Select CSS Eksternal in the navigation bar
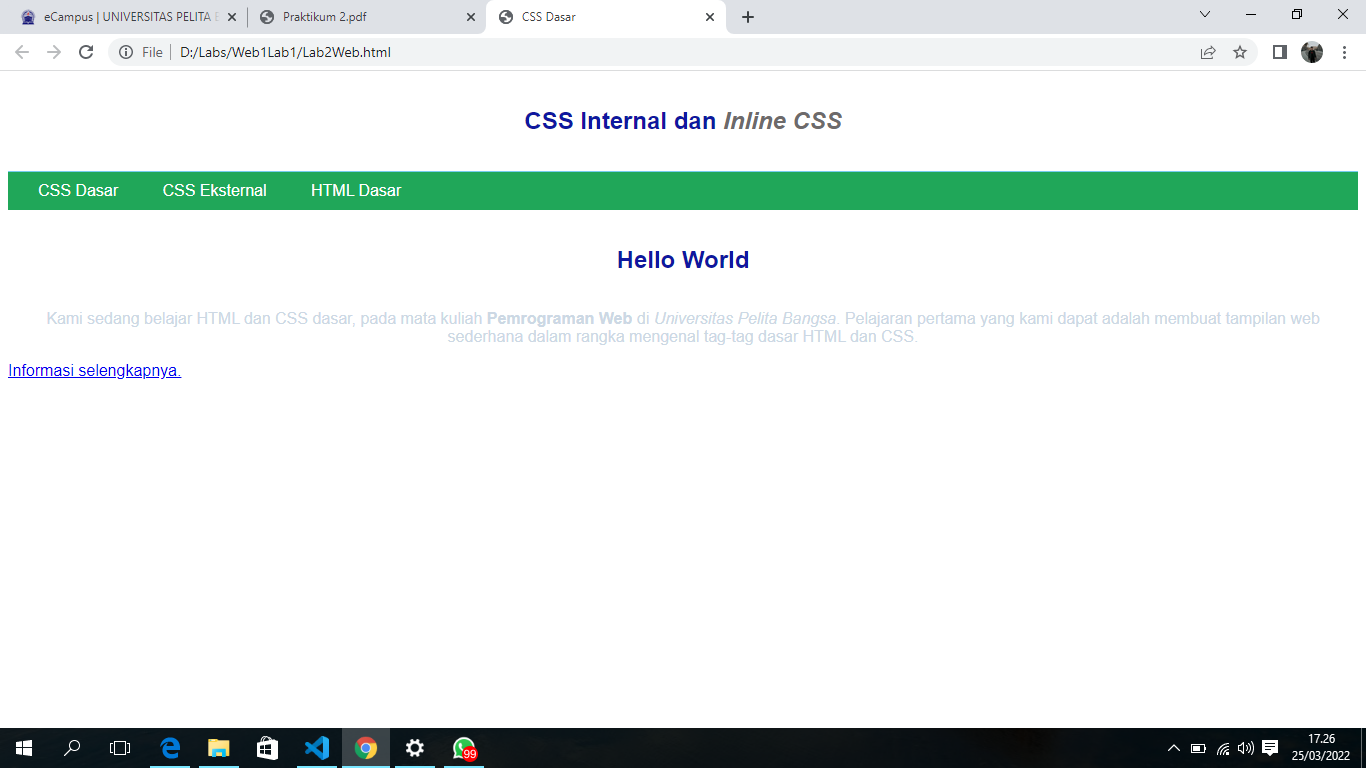 click(214, 190)
